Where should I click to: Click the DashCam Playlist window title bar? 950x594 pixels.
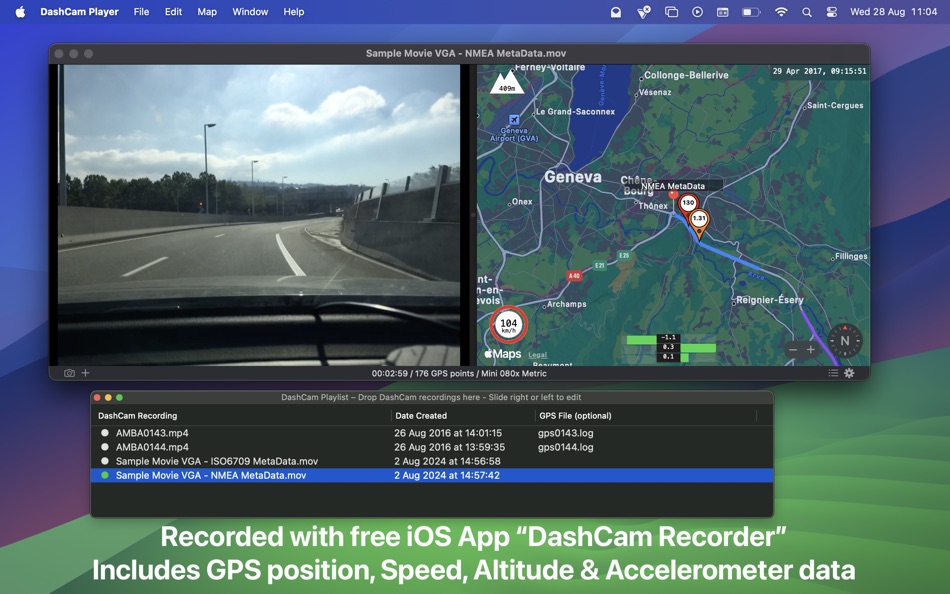431,398
